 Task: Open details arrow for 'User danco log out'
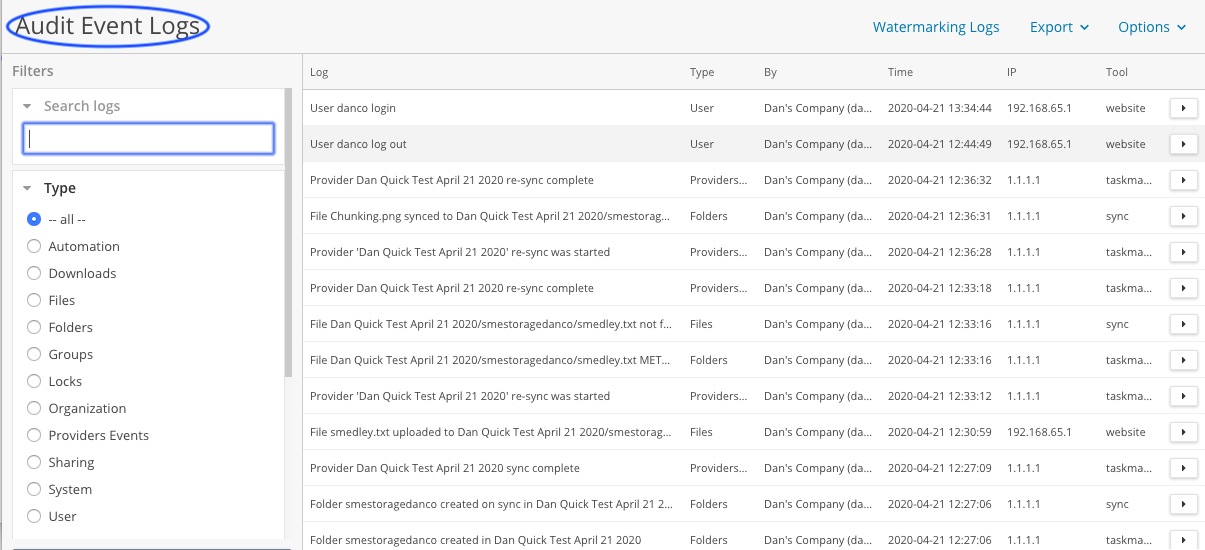click(x=1183, y=144)
